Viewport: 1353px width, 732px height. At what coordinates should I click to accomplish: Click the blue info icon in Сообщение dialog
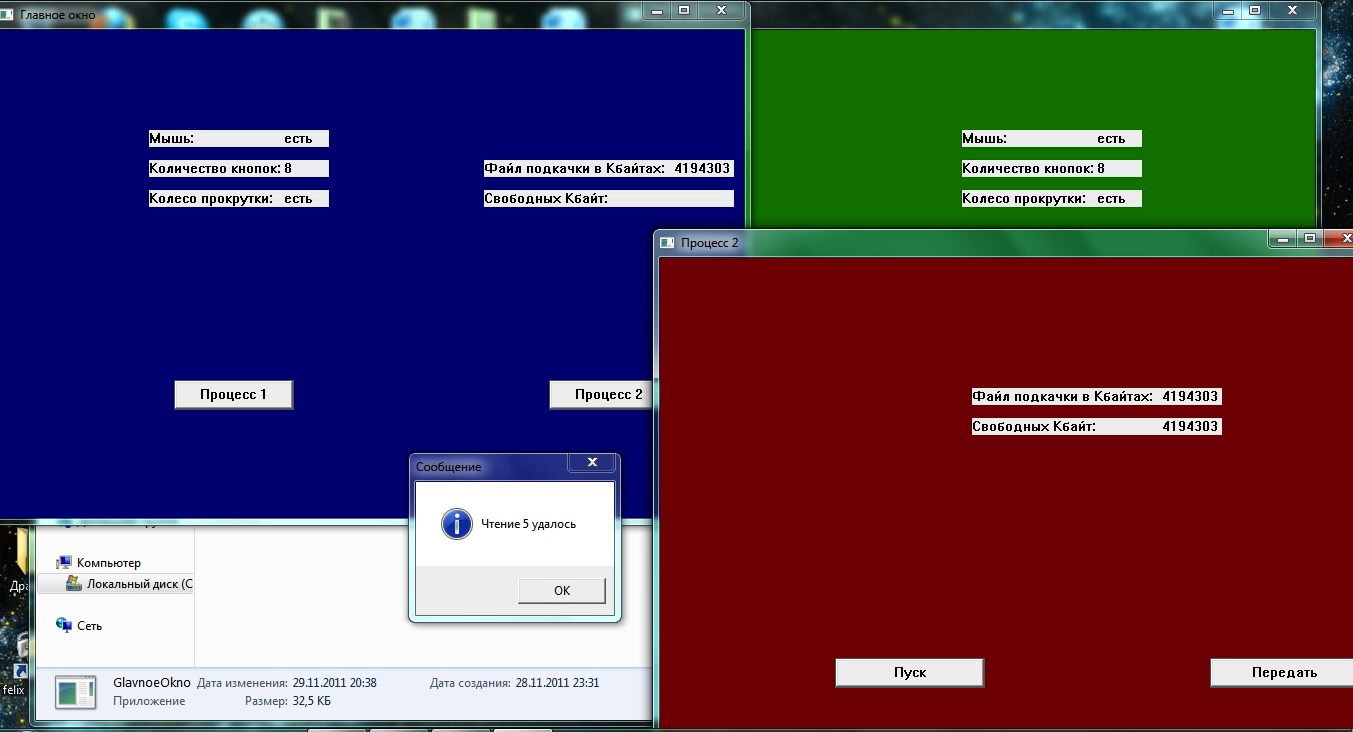point(456,523)
